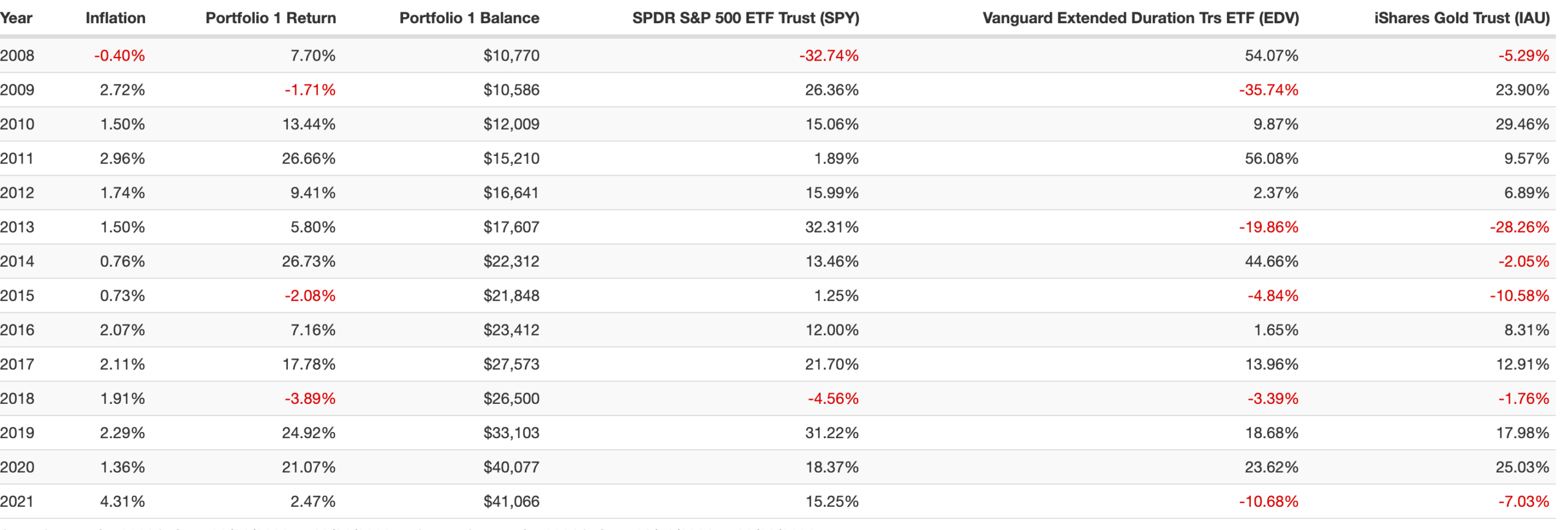Click Vanguard Extended Duration Trs ETF header
This screenshot has height=530, width=1568.
[1140, 18]
